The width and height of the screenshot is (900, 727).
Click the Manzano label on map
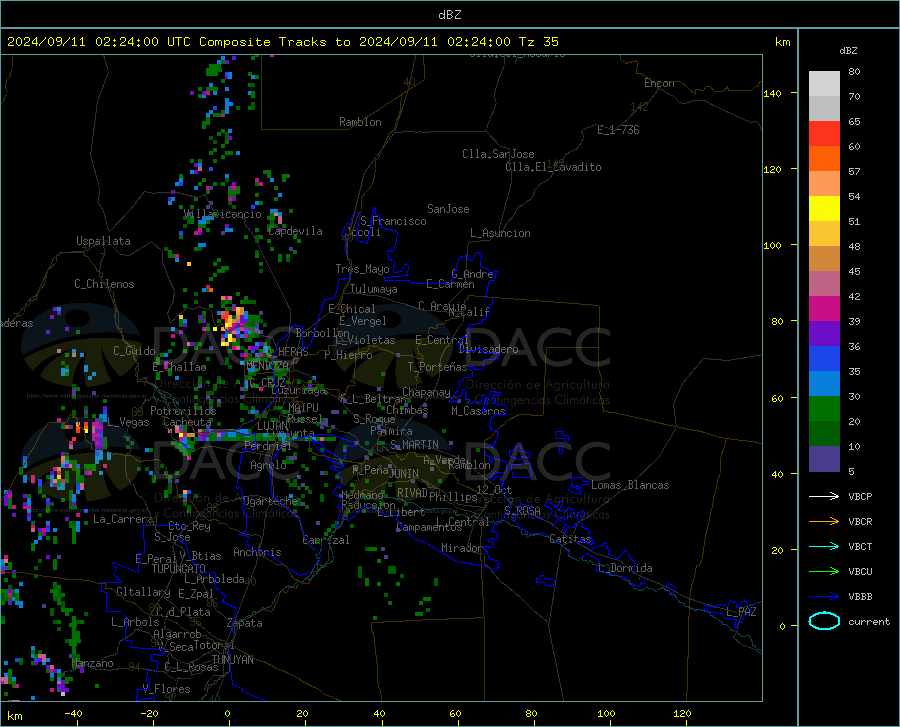coord(92,663)
